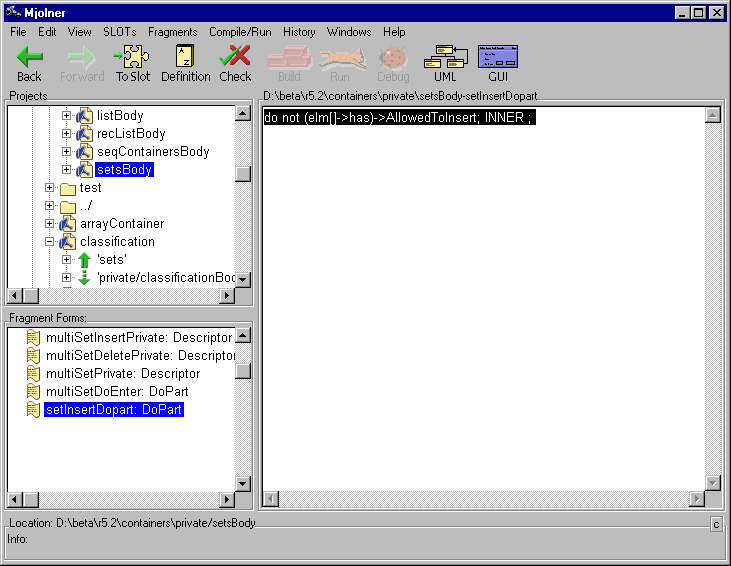The height and width of the screenshot is (566, 731).
Task: Click in the code editor text line
Action: point(398,118)
